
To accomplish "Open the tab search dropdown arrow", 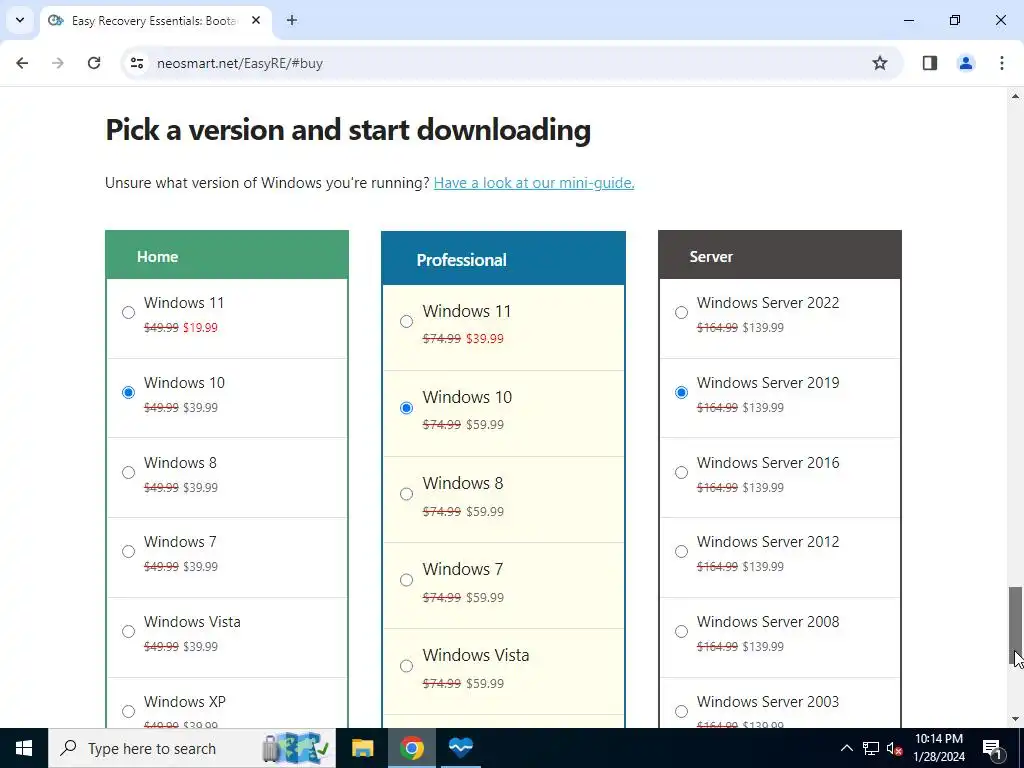I will point(20,20).
